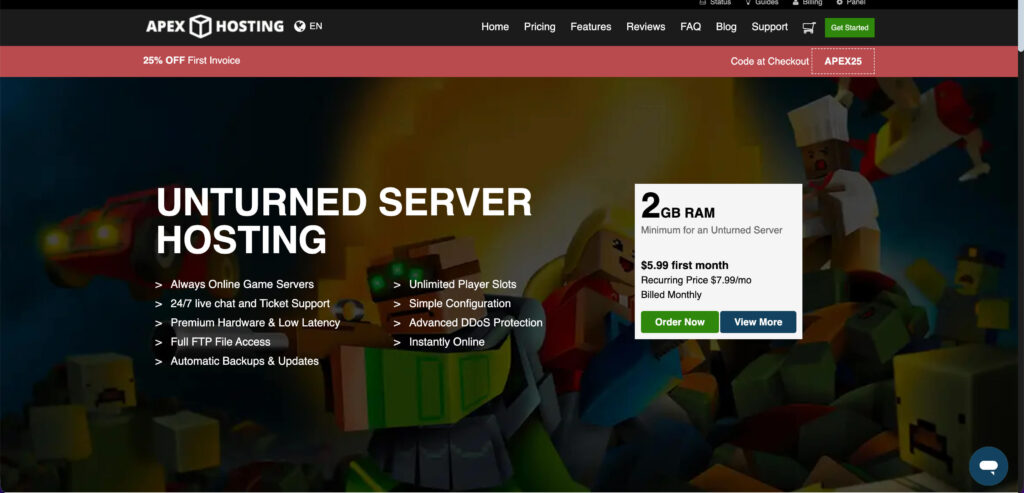Open the Support menu item
Screen dimensions: 1024x493
coord(769,27)
